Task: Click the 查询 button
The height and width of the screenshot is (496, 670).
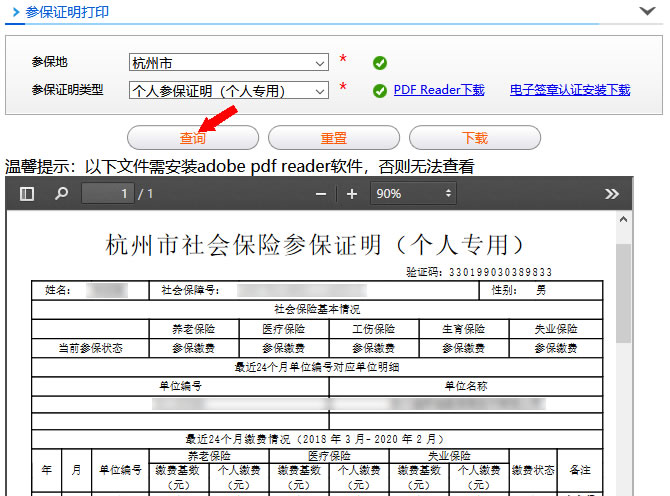Action: [193, 138]
